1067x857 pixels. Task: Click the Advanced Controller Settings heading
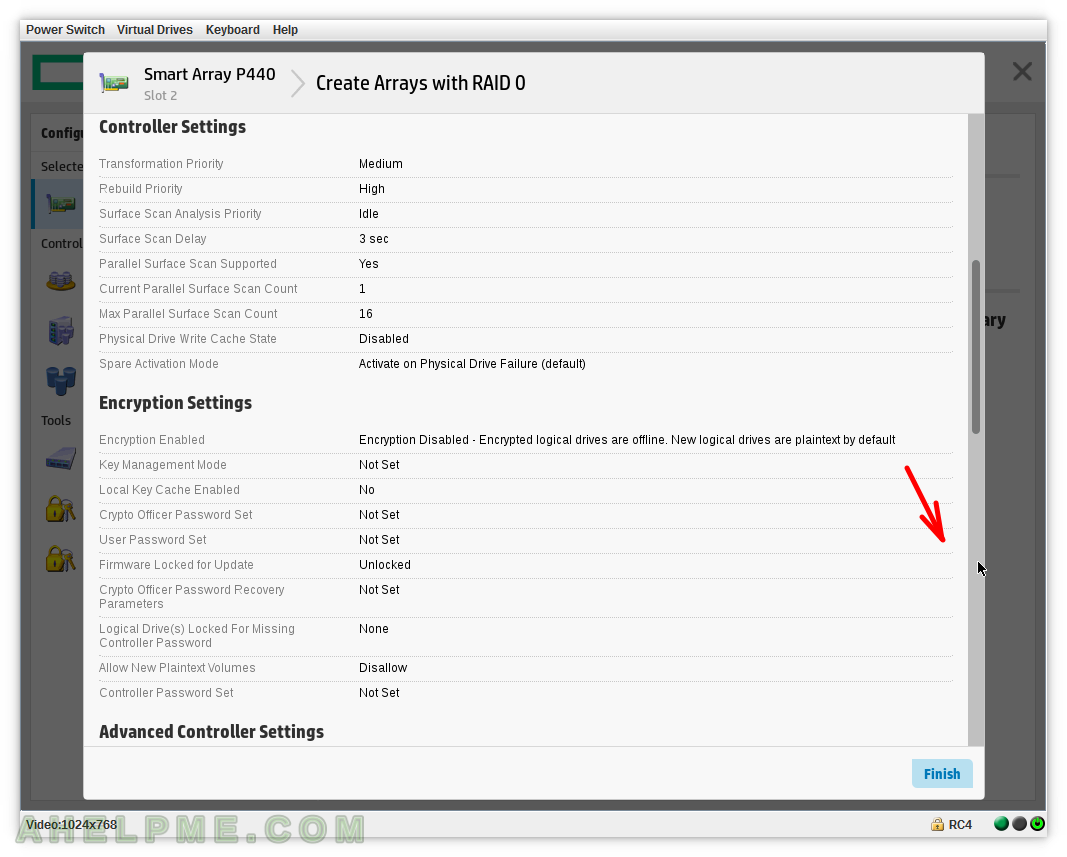[211, 732]
